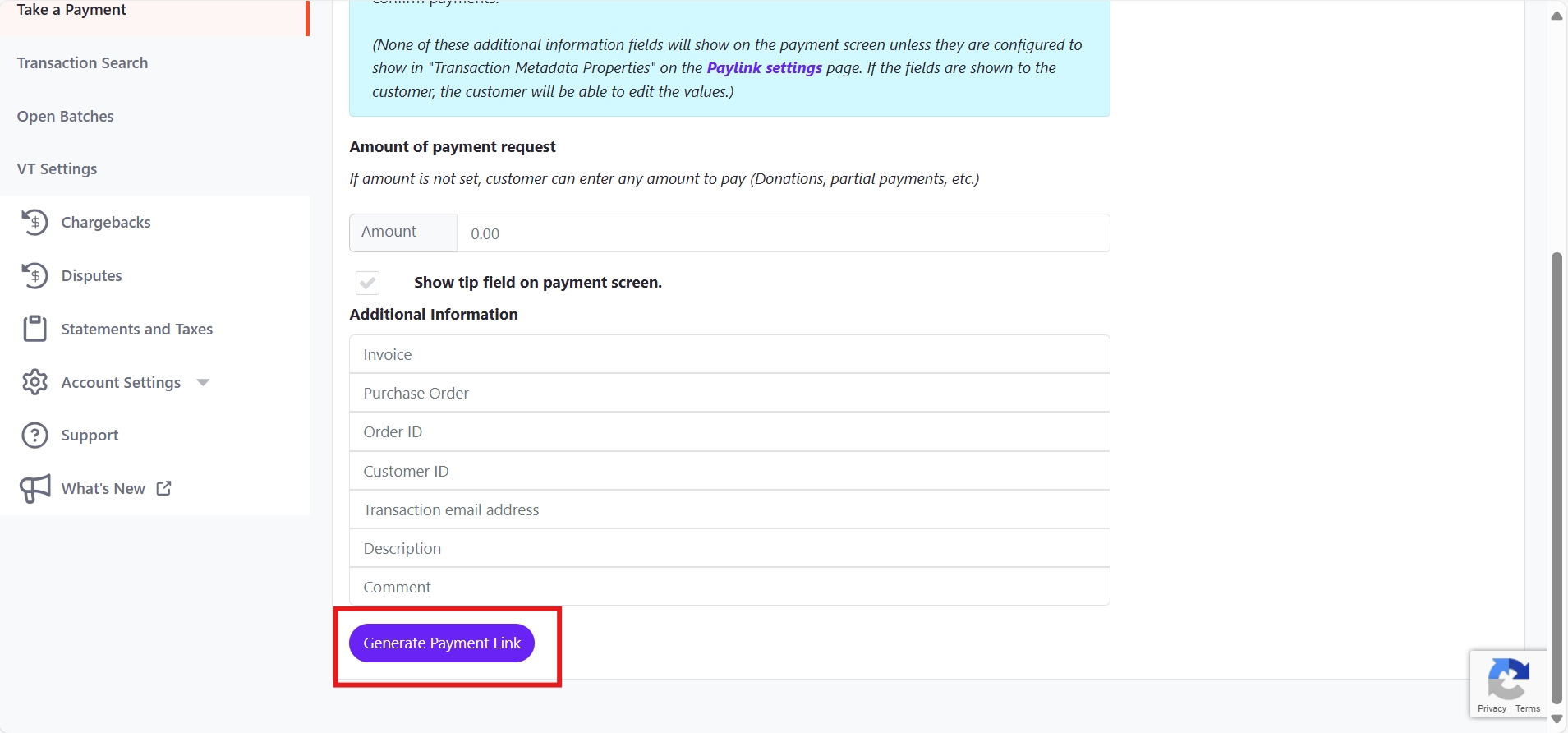
Task: Click the reCAPTCHA badge logo
Action: click(x=1508, y=678)
